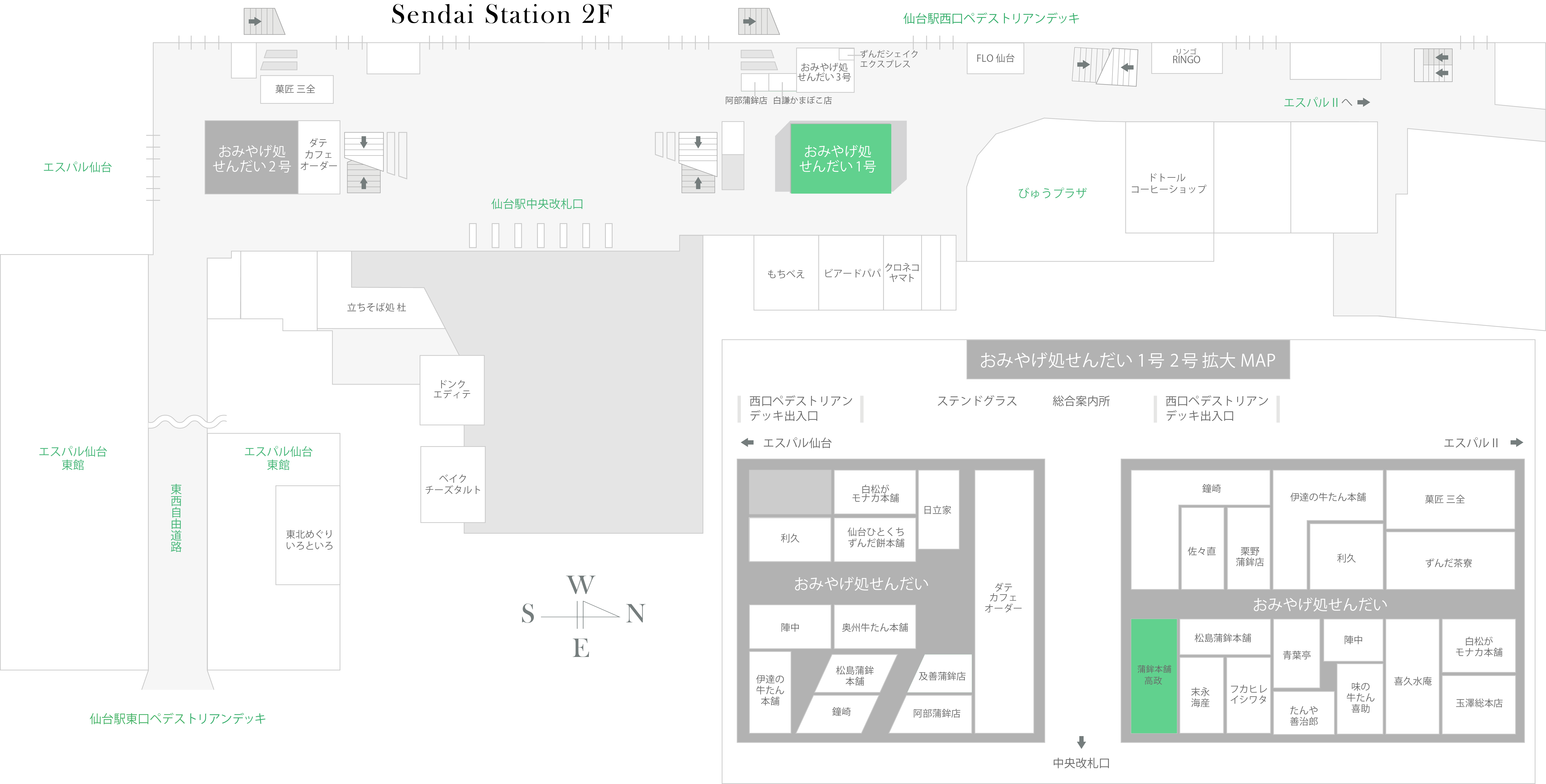
Task: Click the びゅうプラザ label
Action: tap(1052, 193)
